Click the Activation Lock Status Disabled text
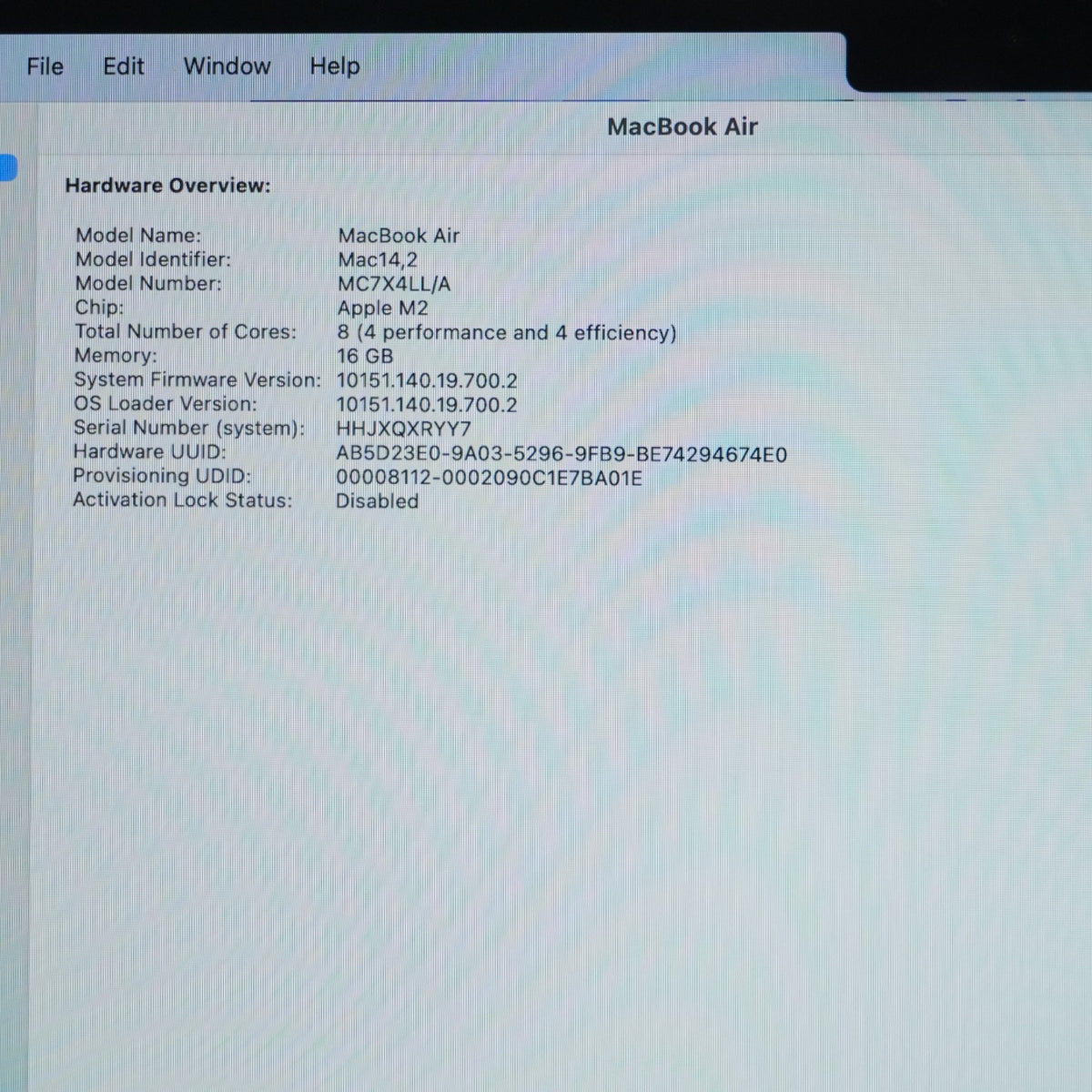The width and height of the screenshot is (1092, 1092). click(377, 501)
